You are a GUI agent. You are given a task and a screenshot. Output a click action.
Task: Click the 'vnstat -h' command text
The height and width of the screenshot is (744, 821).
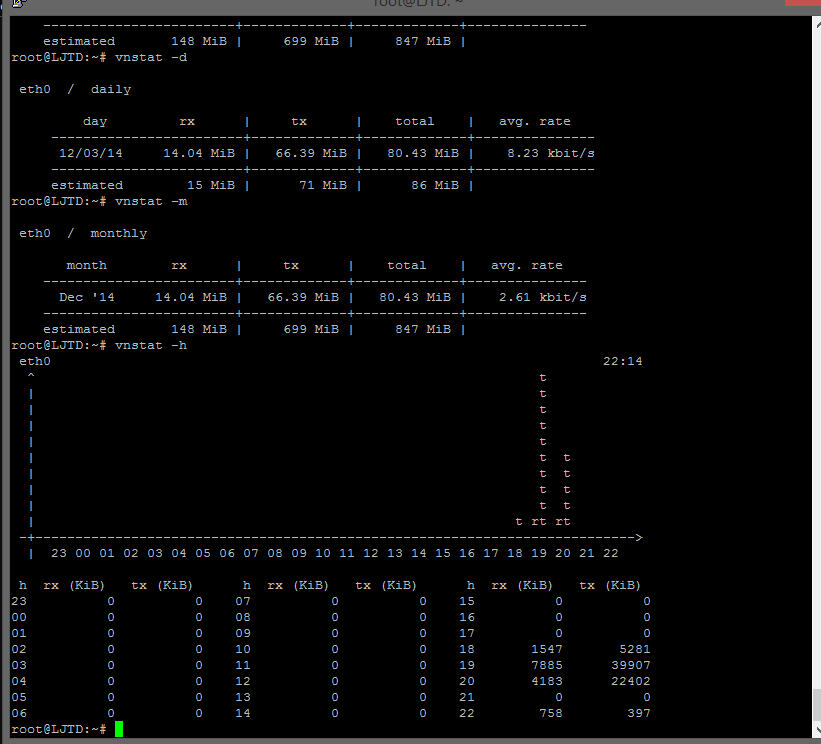pyautogui.click(x=151, y=345)
